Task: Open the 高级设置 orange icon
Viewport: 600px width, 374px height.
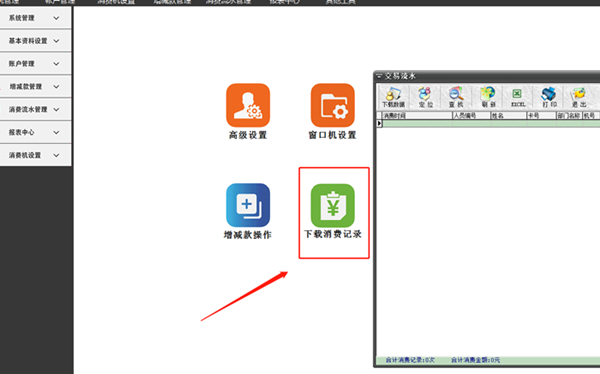Action: (248, 105)
